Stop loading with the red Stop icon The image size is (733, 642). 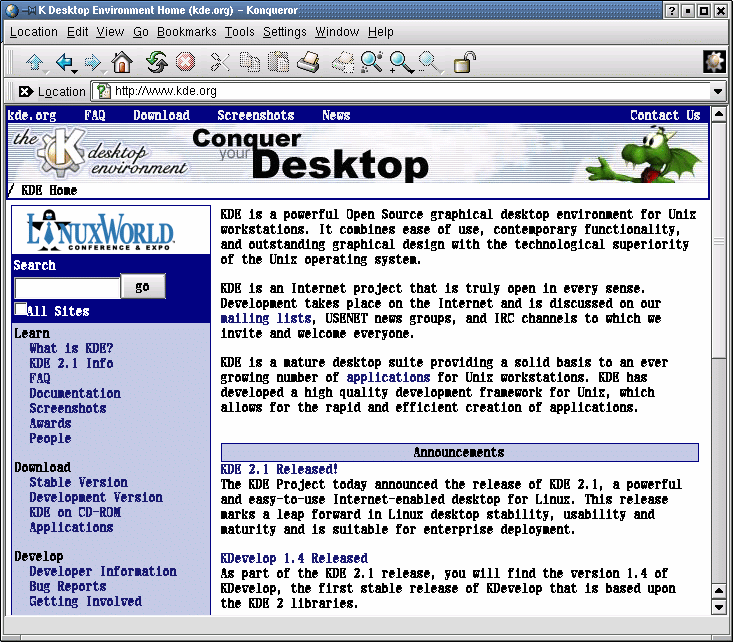point(185,62)
